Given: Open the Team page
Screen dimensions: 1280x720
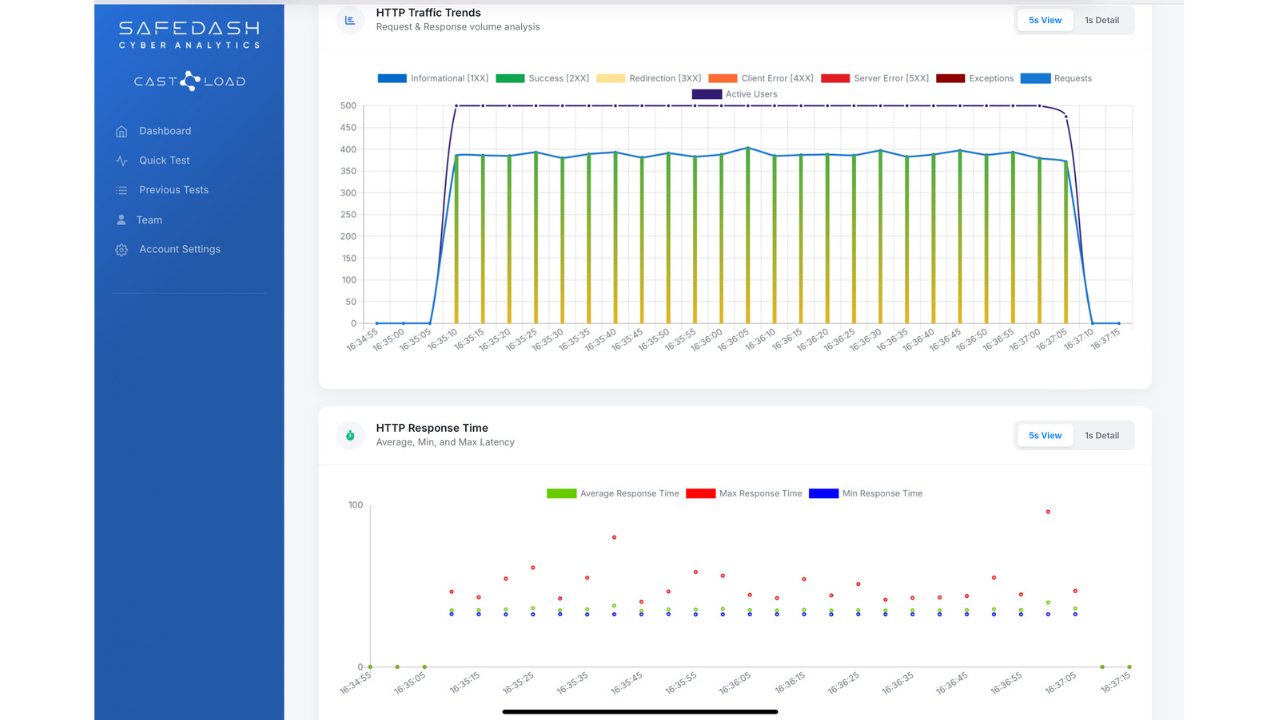Looking at the screenshot, I should tap(150, 220).
